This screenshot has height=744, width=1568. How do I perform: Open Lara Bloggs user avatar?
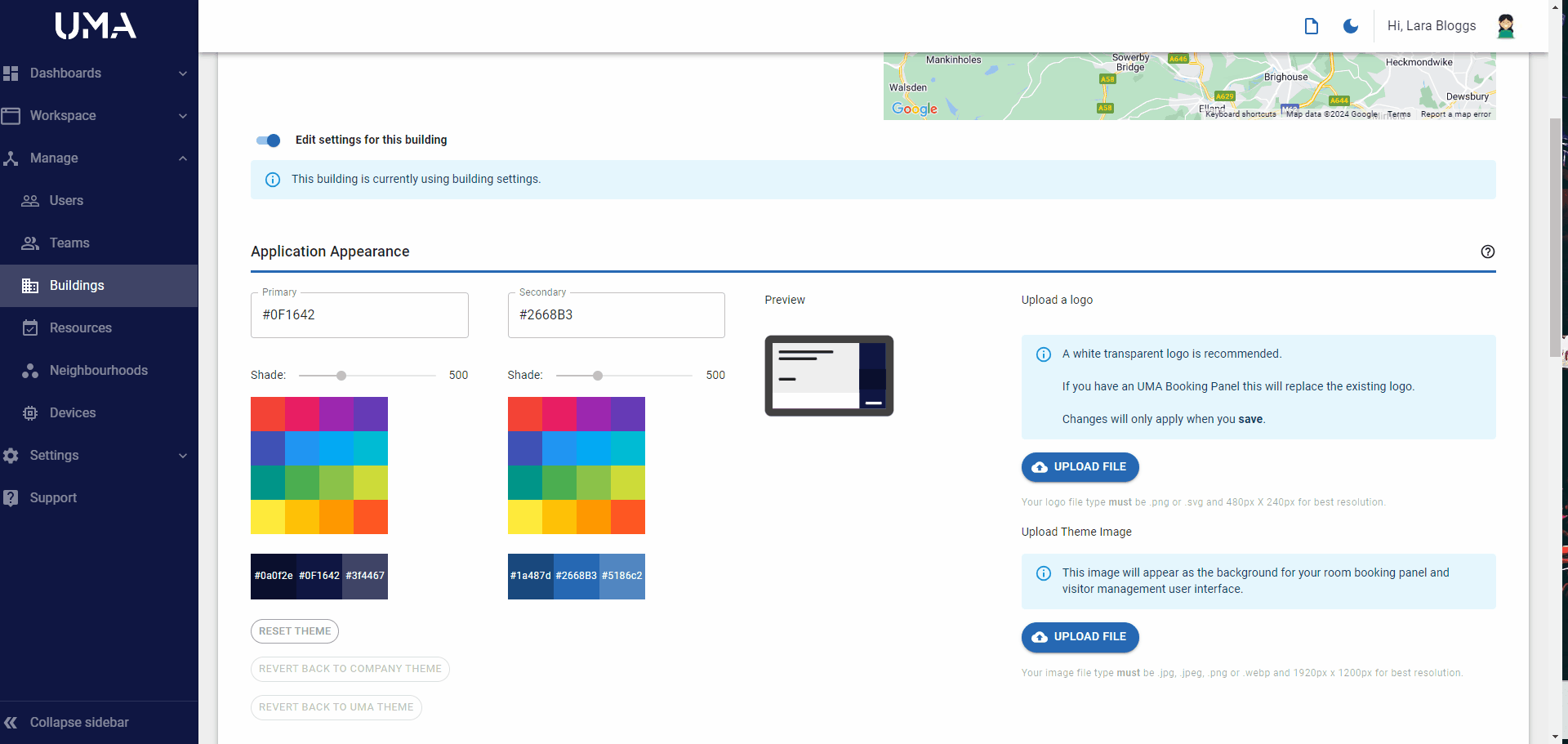coord(1505,26)
